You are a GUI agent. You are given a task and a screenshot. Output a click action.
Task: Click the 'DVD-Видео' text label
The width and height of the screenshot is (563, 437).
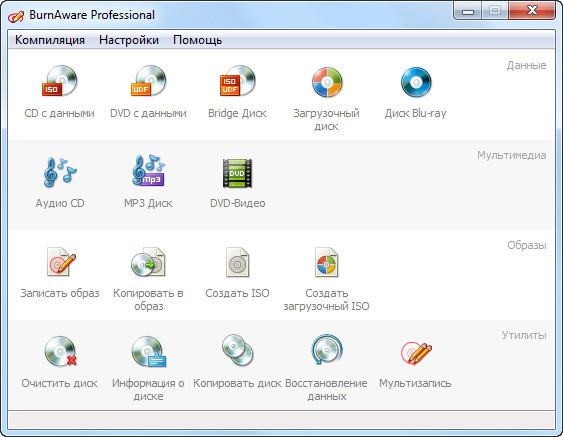[x=237, y=203]
